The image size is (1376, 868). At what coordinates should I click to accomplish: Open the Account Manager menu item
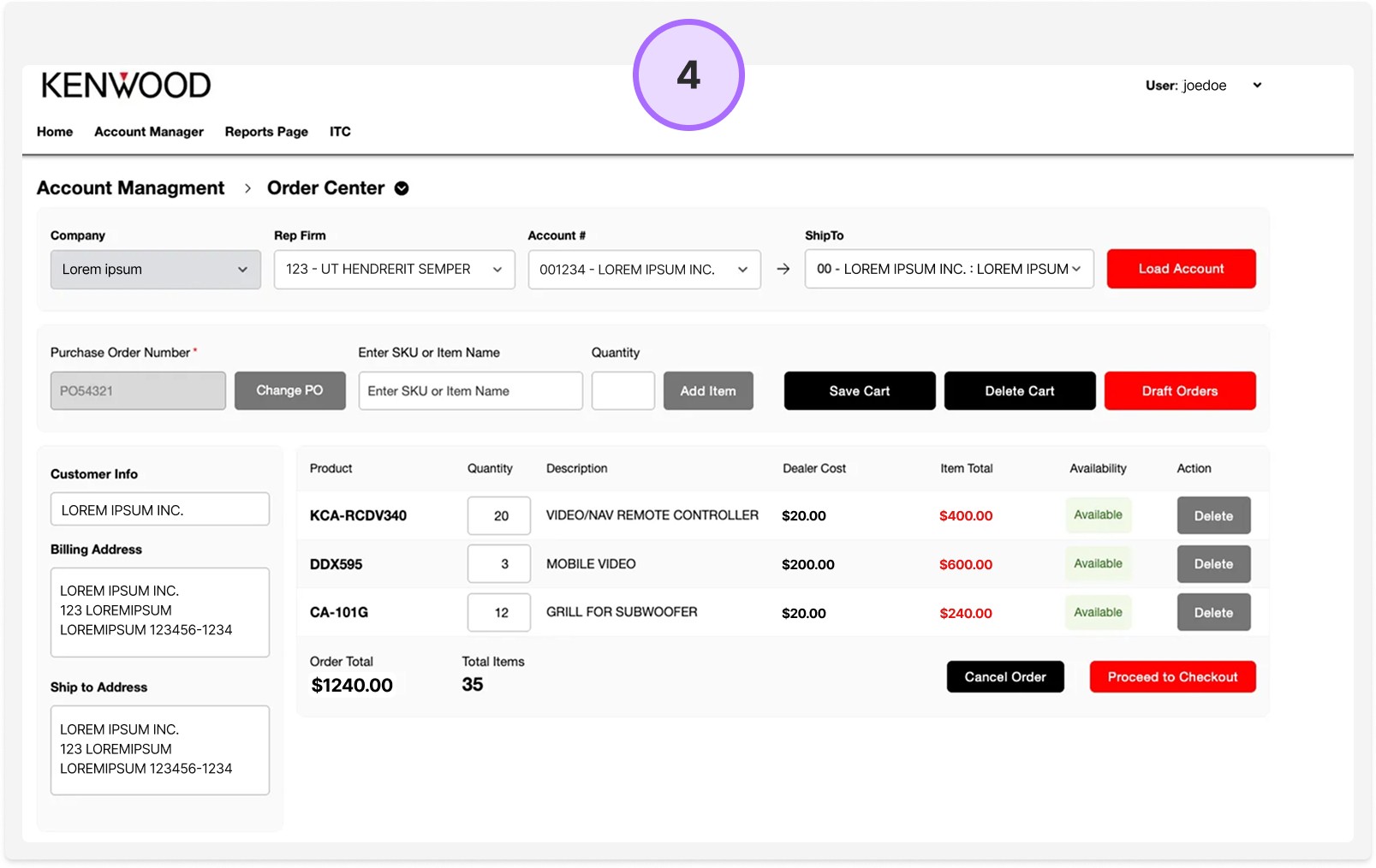148,132
